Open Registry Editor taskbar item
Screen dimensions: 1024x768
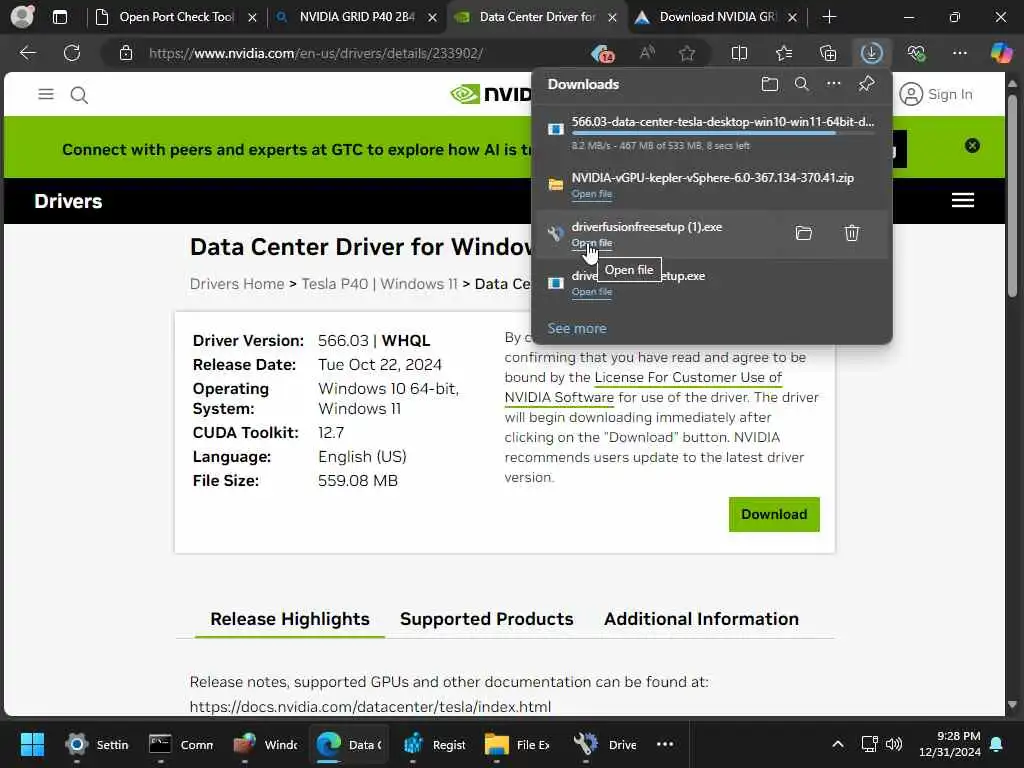(x=434, y=744)
